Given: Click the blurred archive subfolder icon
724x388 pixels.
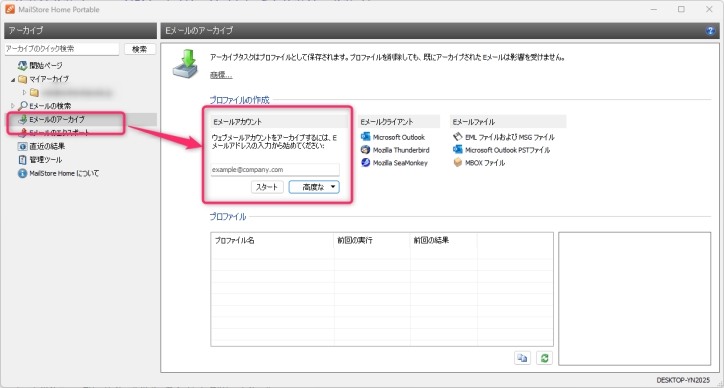Looking at the screenshot, I should coord(34,92).
